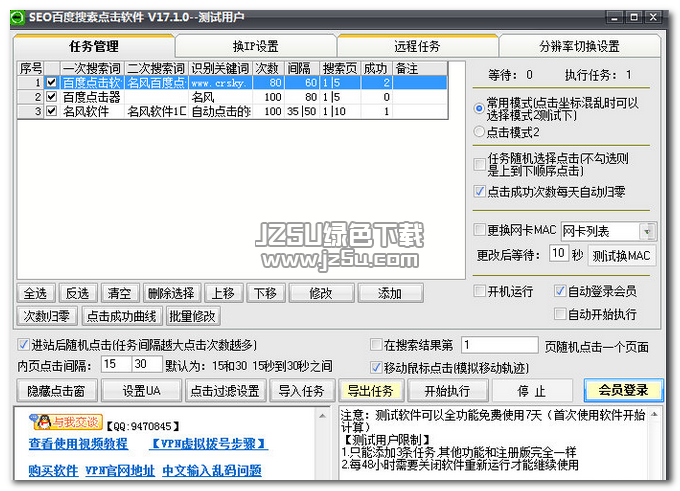680x491 pixels.
Task: Open the 分辨率切换设置 tab
Action: 579,46
